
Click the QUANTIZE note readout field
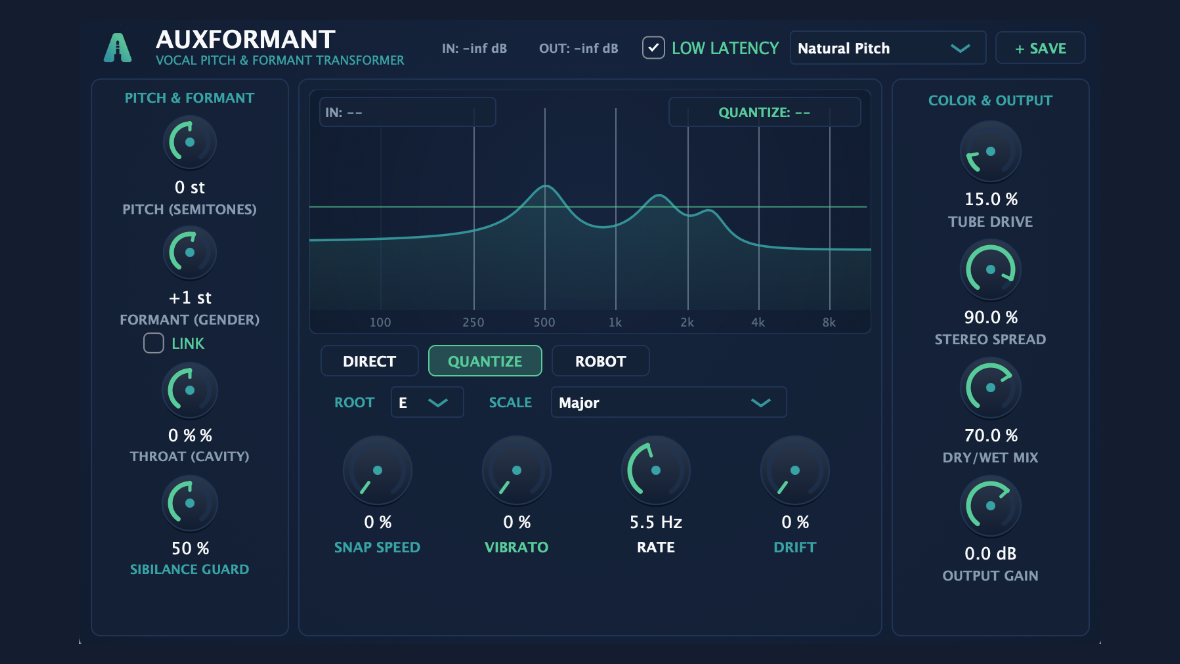pos(765,112)
